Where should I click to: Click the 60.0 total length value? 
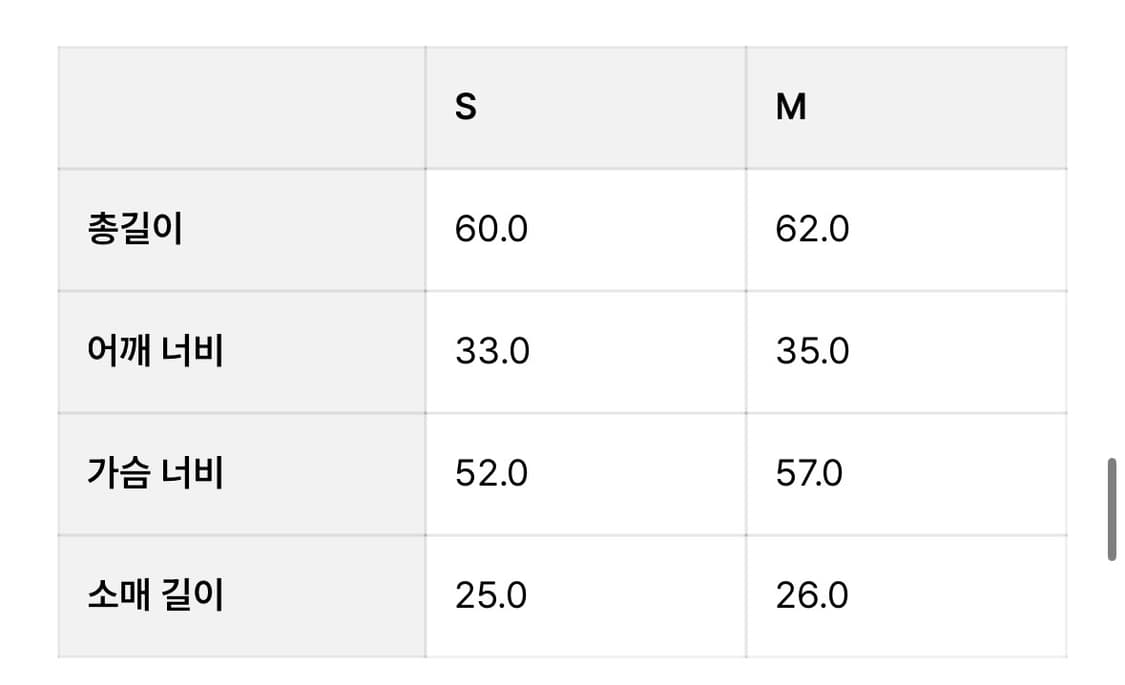[x=491, y=230]
